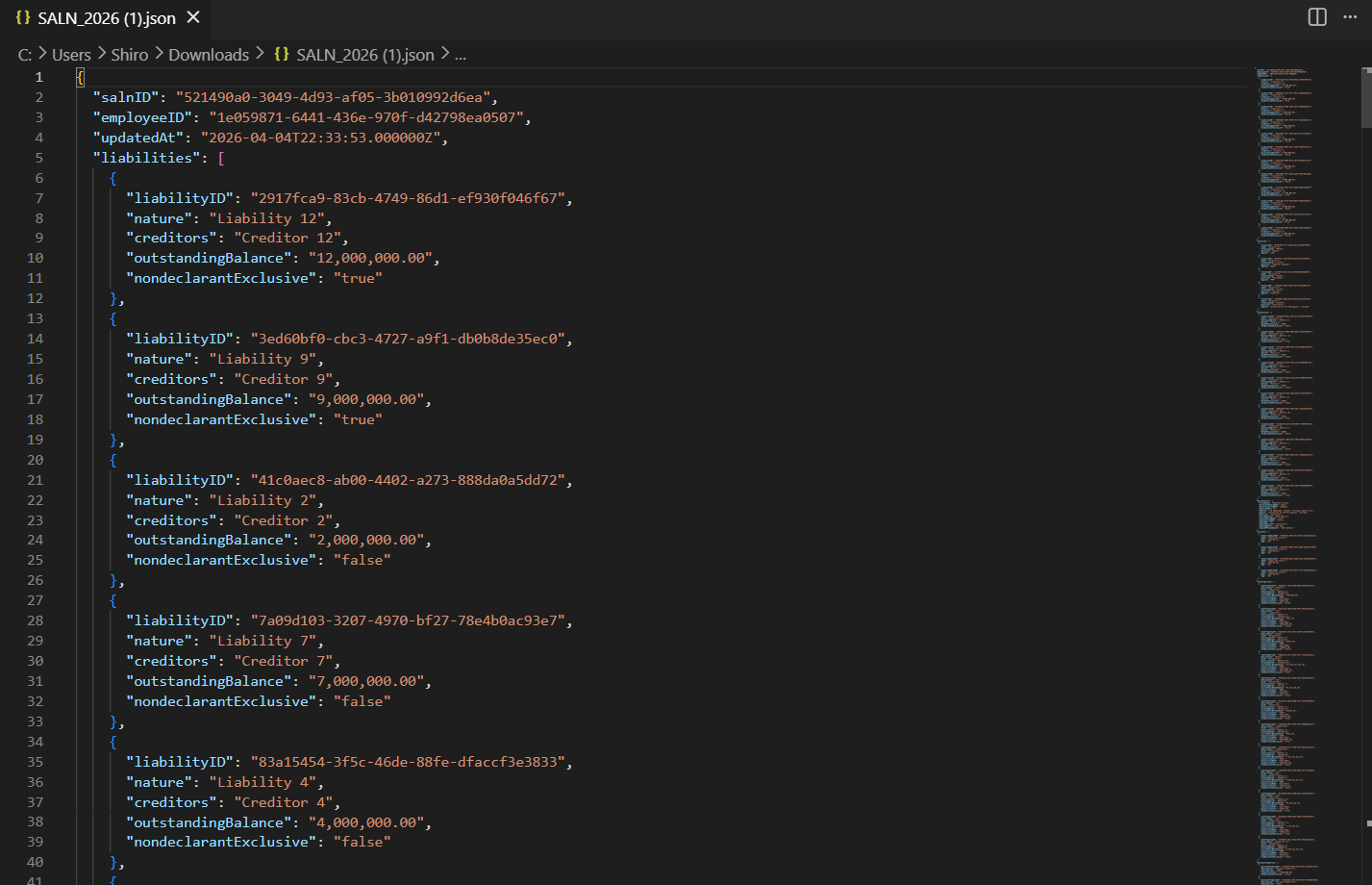1372x885 pixels.
Task: Expand the "..." symbol breadcrumb
Action: pyautogui.click(x=460, y=55)
